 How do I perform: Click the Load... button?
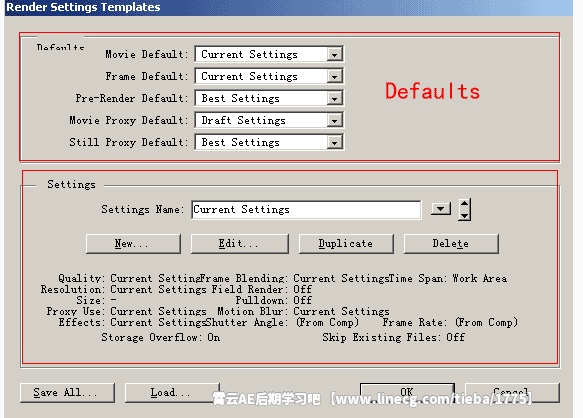point(172,393)
